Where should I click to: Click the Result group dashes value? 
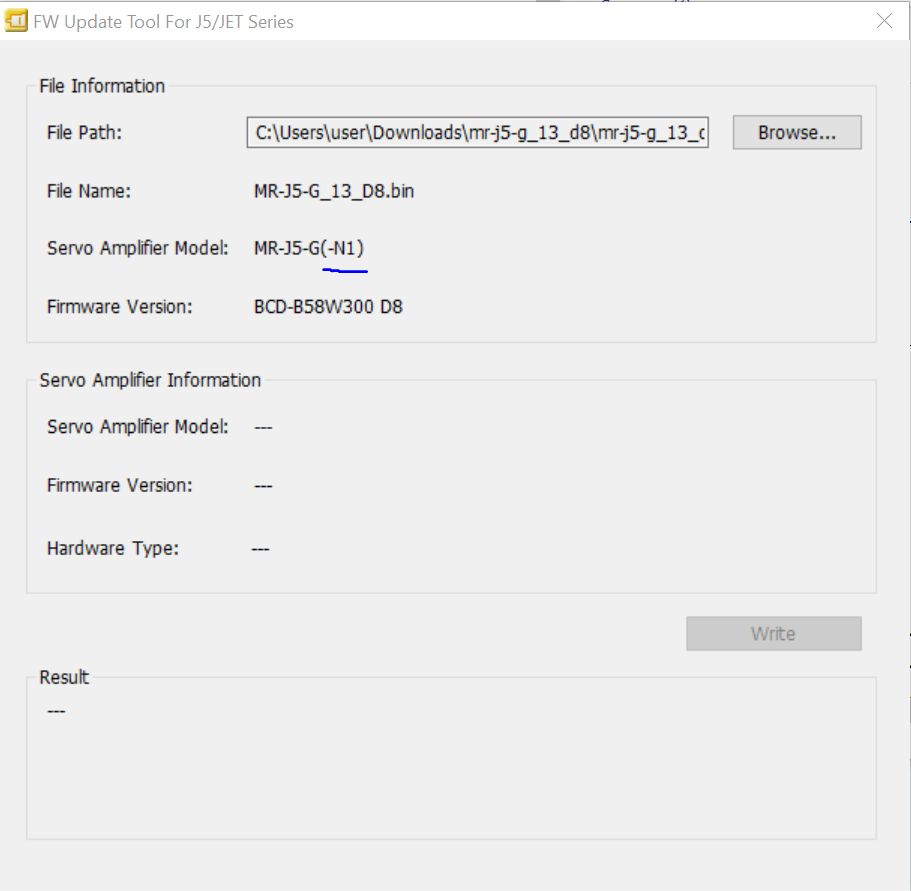(56, 711)
